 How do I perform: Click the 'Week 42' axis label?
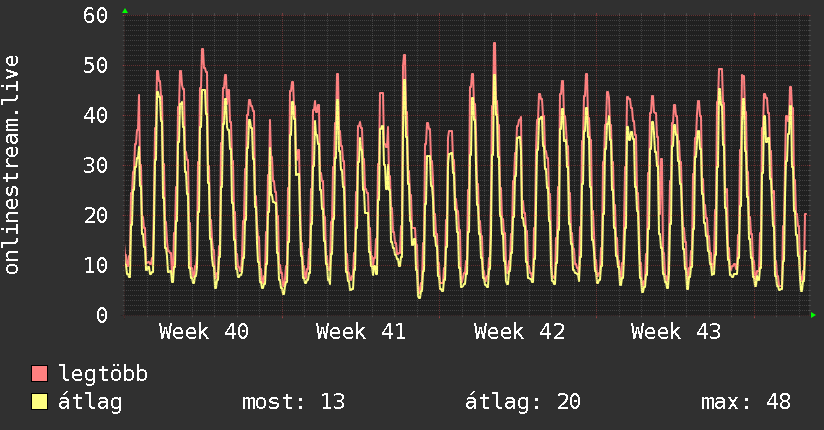(519, 332)
